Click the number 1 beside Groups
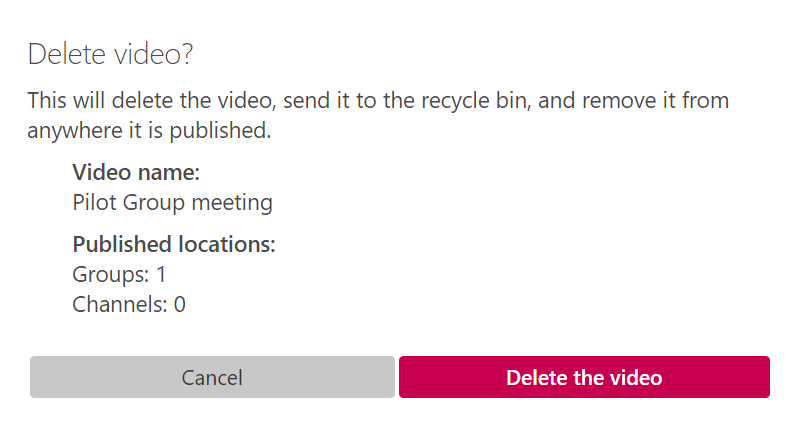The width and height of the screenshot is (804, 428). click(x=160, y=274)
